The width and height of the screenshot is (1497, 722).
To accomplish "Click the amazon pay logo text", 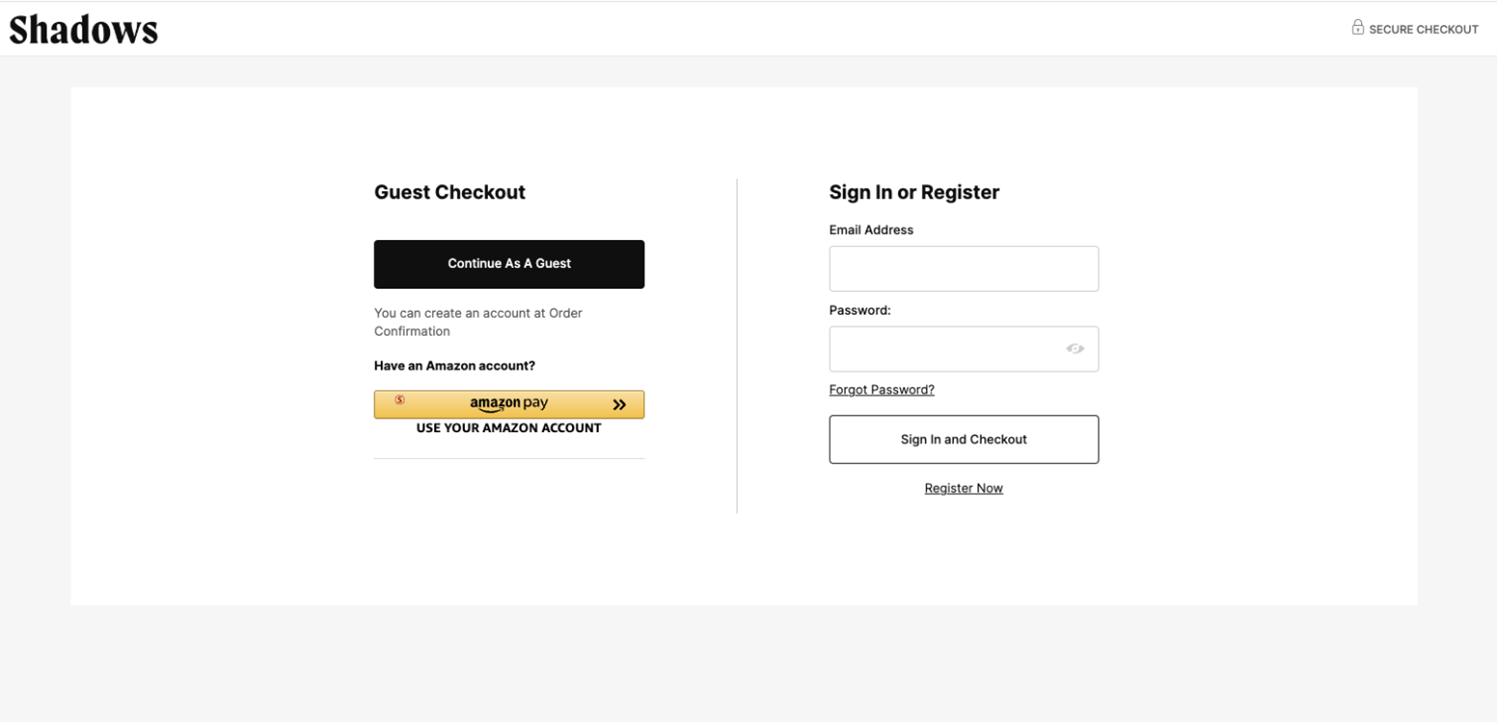I will pyautogui.click(x=509, y=404).
